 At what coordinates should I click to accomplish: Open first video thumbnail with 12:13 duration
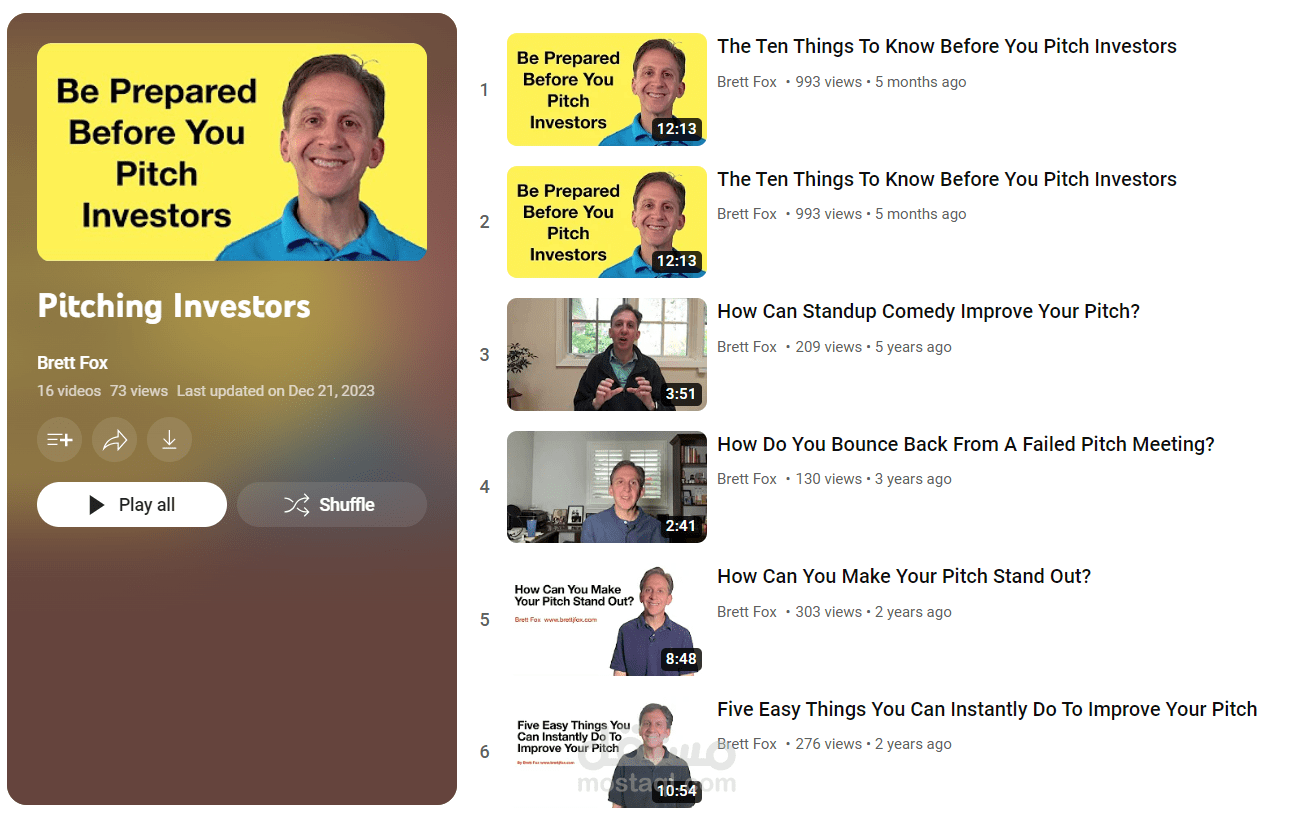click(x=607, y=90)
